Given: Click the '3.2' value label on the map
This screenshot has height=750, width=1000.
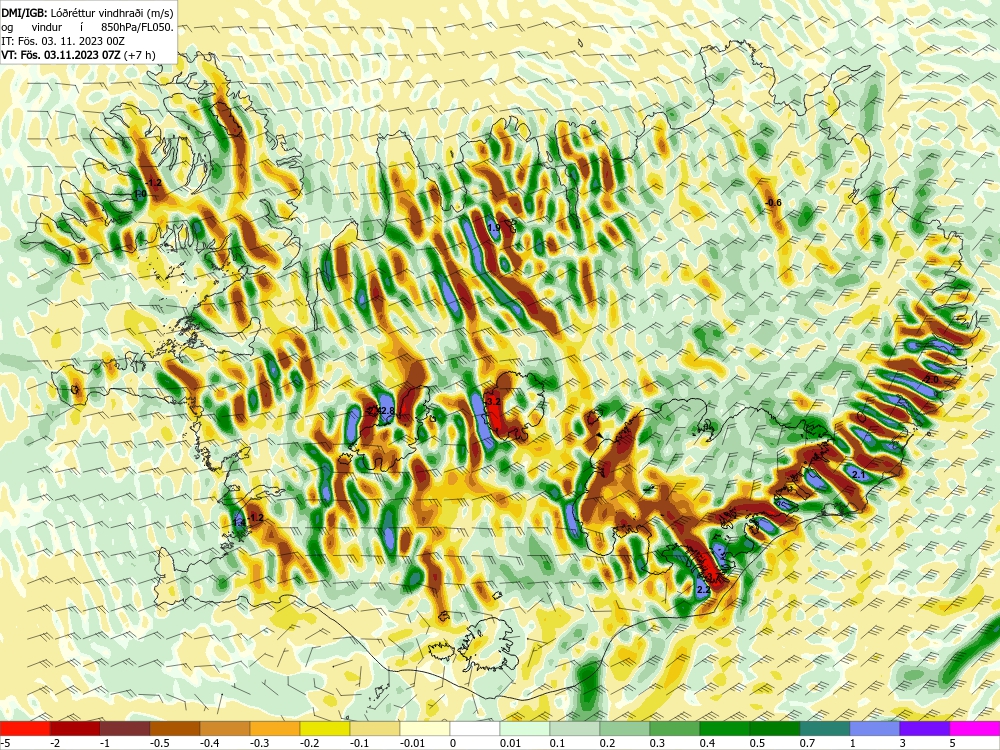Looking at the screenshot, I should [x=493, y=402].
